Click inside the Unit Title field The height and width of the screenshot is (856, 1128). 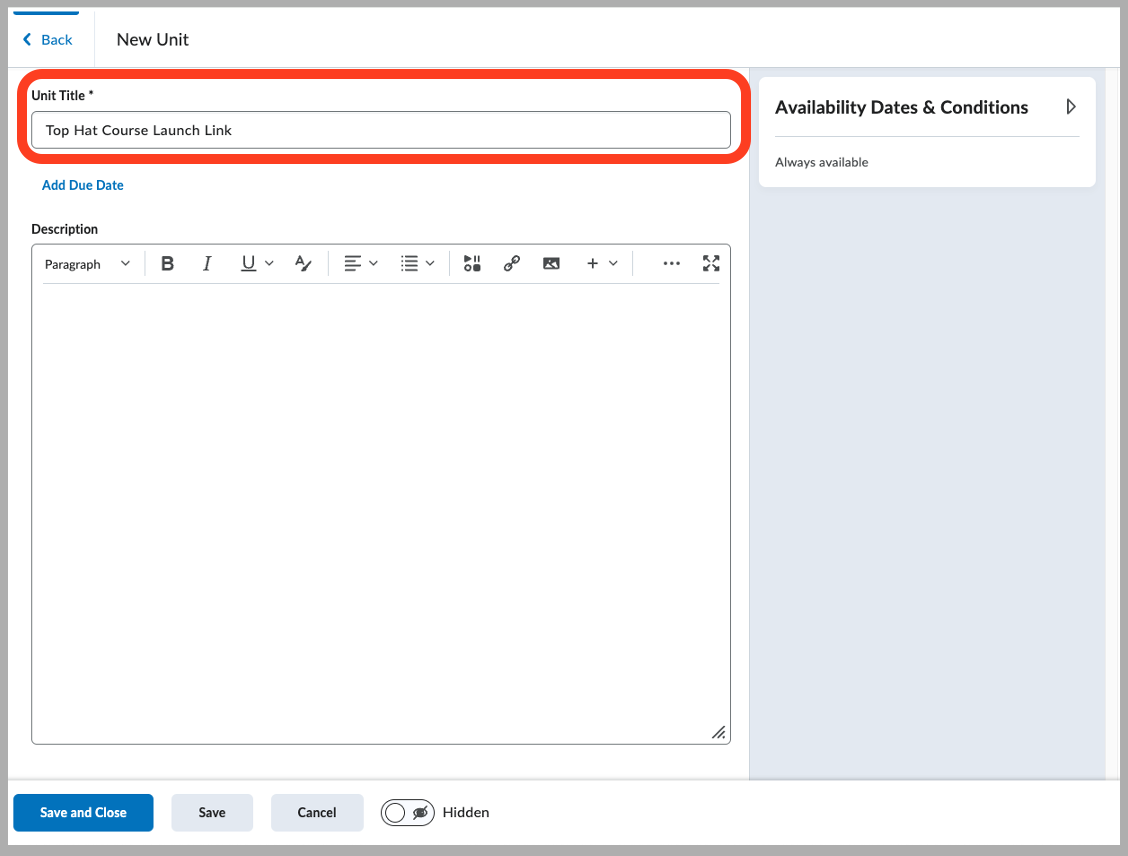(380, 130)
